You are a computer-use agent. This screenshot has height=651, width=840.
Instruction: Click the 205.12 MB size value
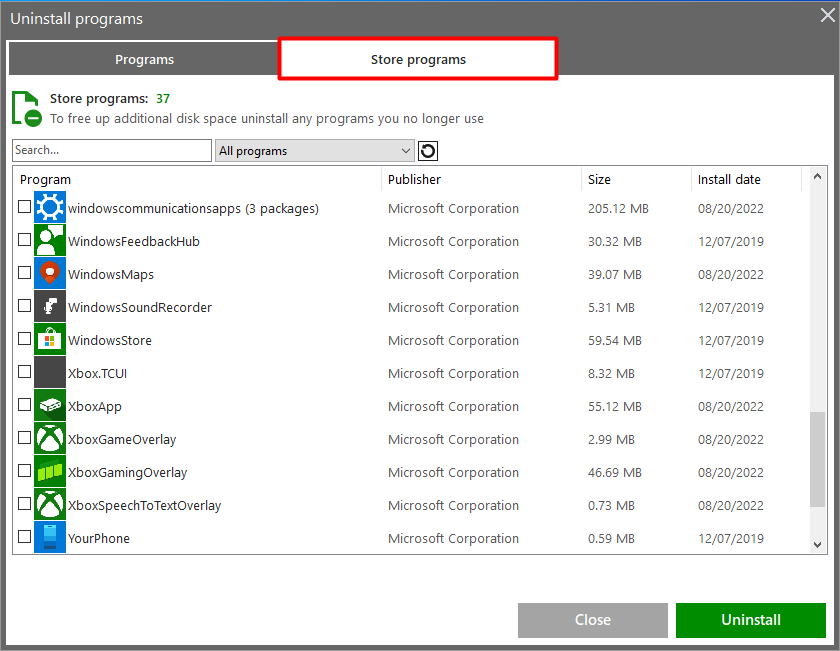click(x=618, y=208)
